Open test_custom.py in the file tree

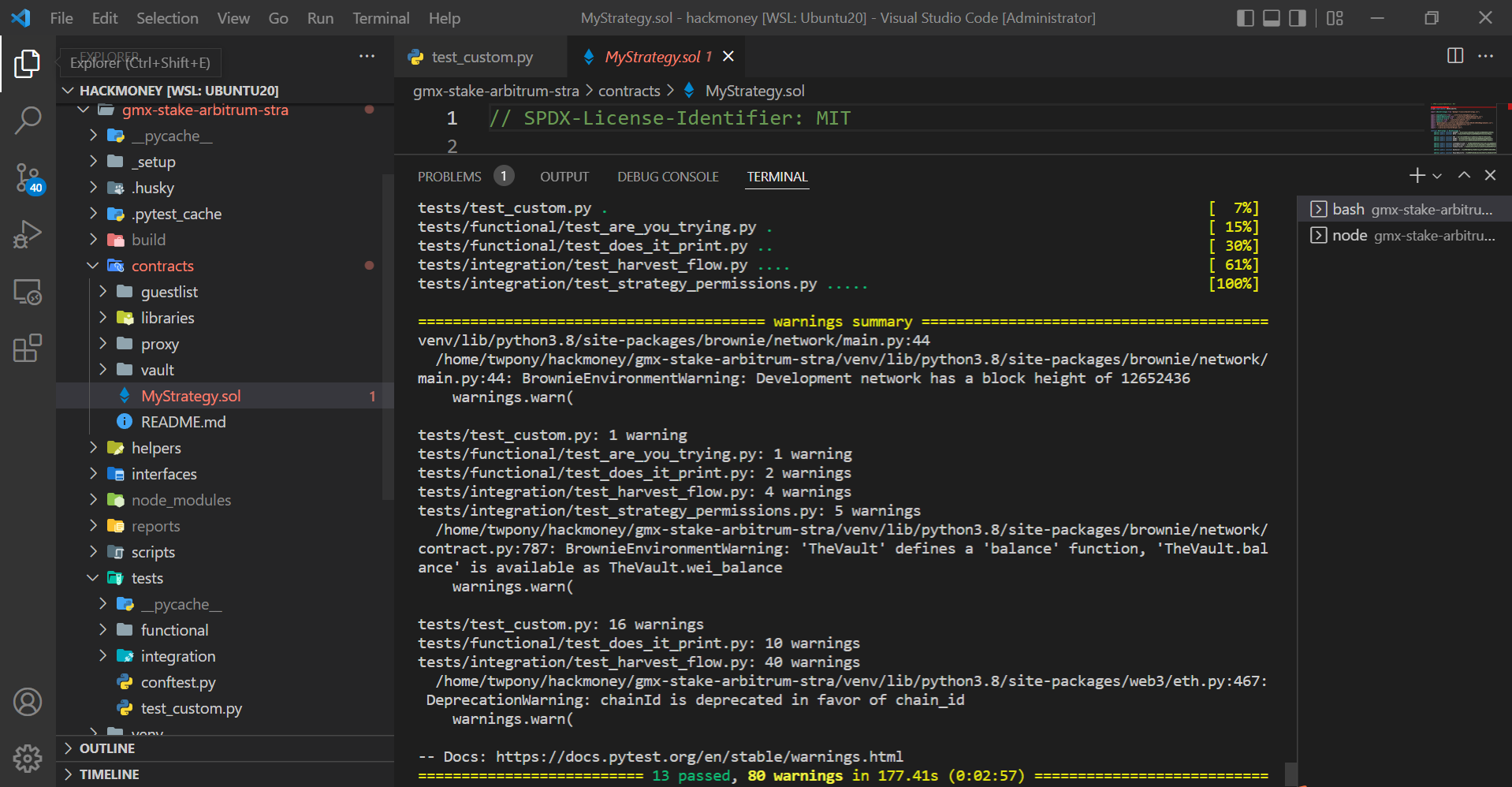tap(225, 708)
